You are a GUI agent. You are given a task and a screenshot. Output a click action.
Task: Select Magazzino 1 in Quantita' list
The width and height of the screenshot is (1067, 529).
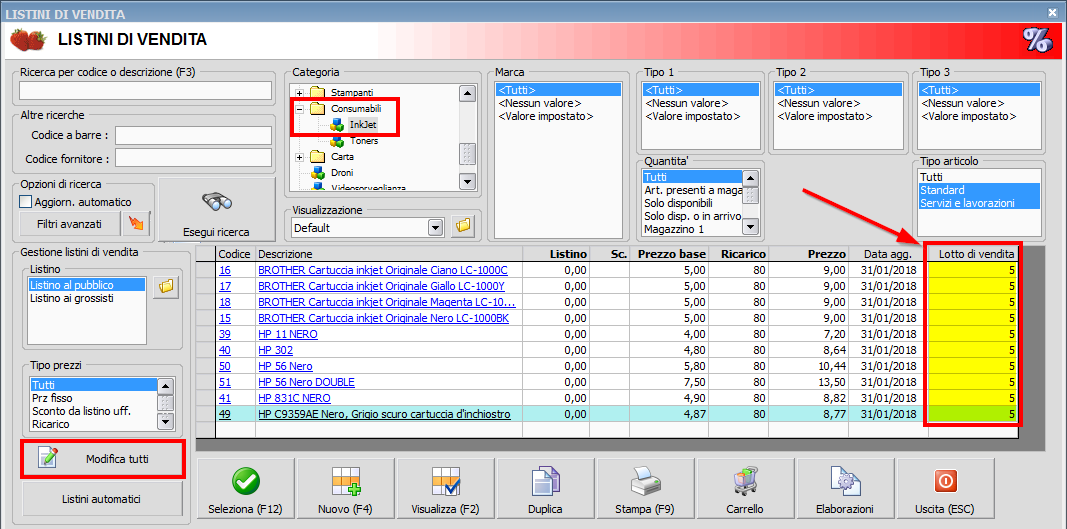coord(693,229)
